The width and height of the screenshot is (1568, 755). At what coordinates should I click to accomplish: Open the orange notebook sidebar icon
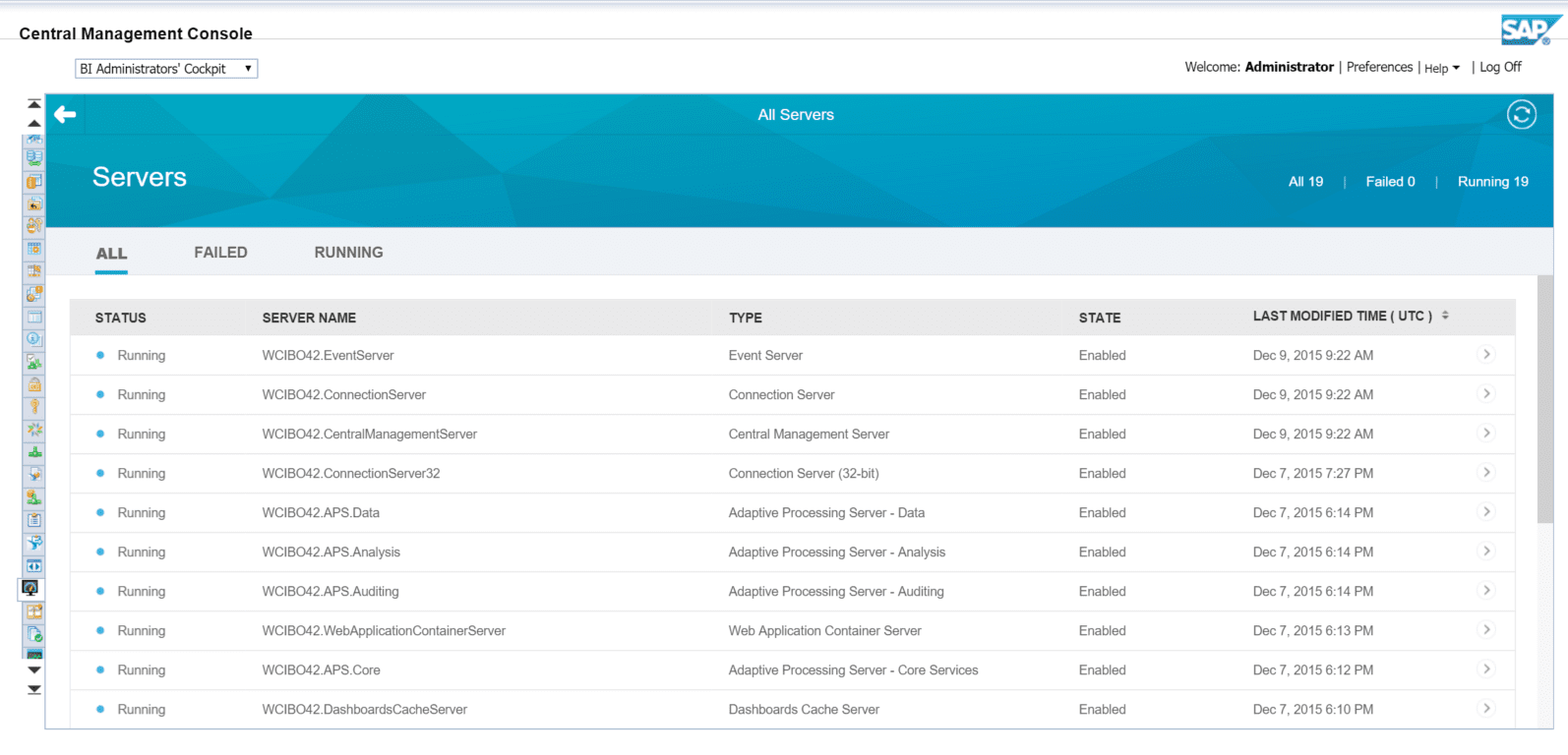(34, 181)
